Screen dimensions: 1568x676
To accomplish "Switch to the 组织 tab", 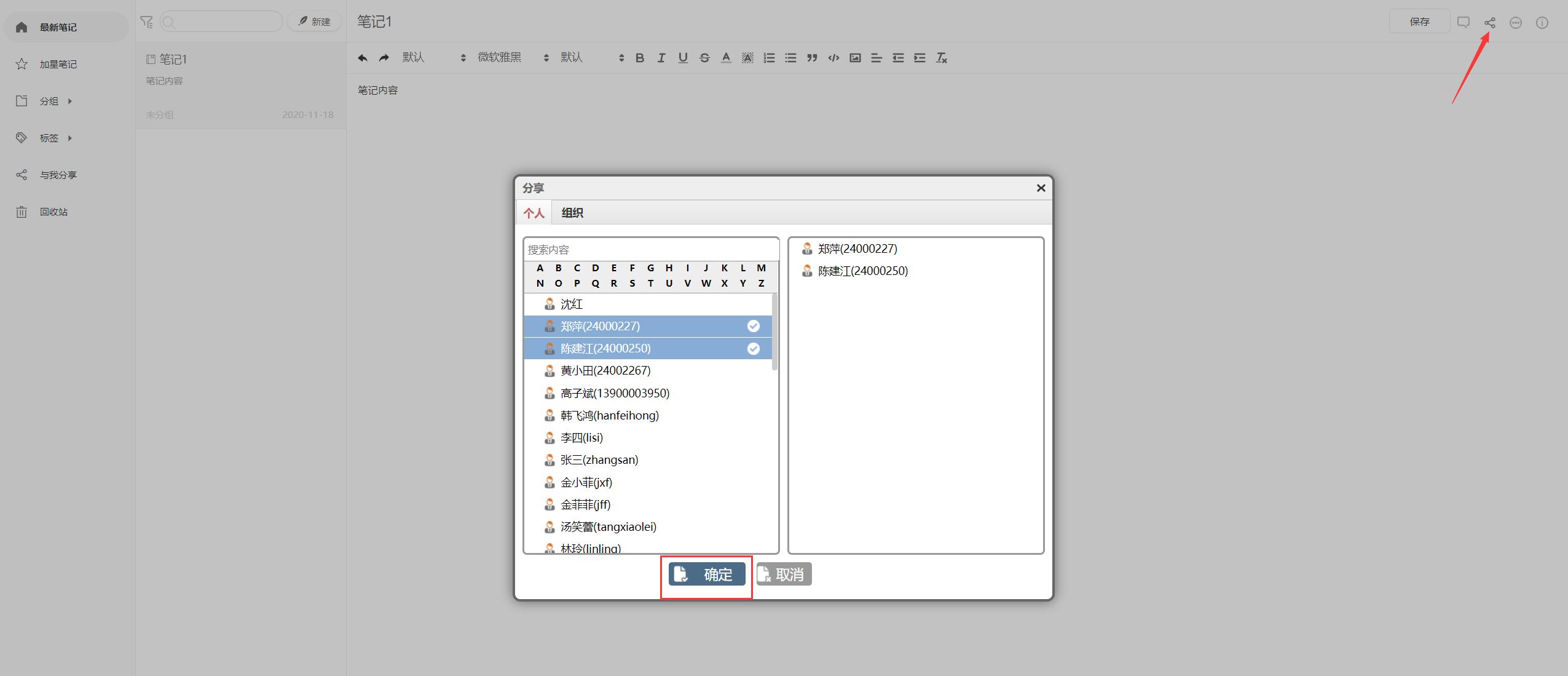I will [x=572, y=213].
